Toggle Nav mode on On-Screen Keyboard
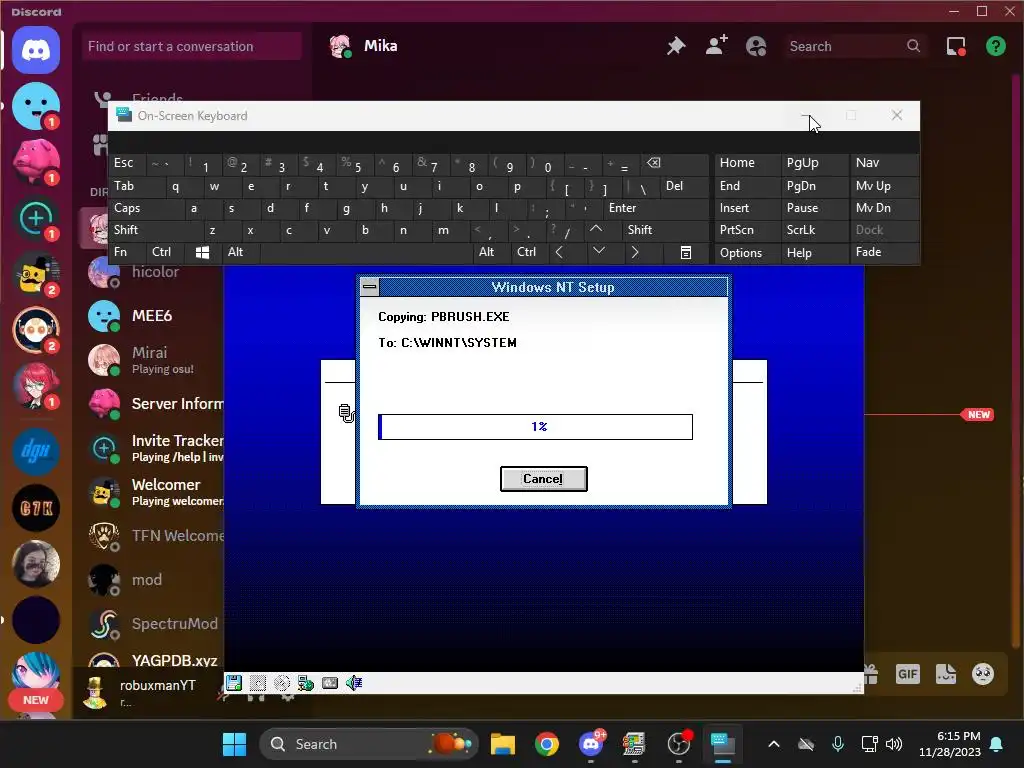1024x768 pixels. click(x=884, y=163)
